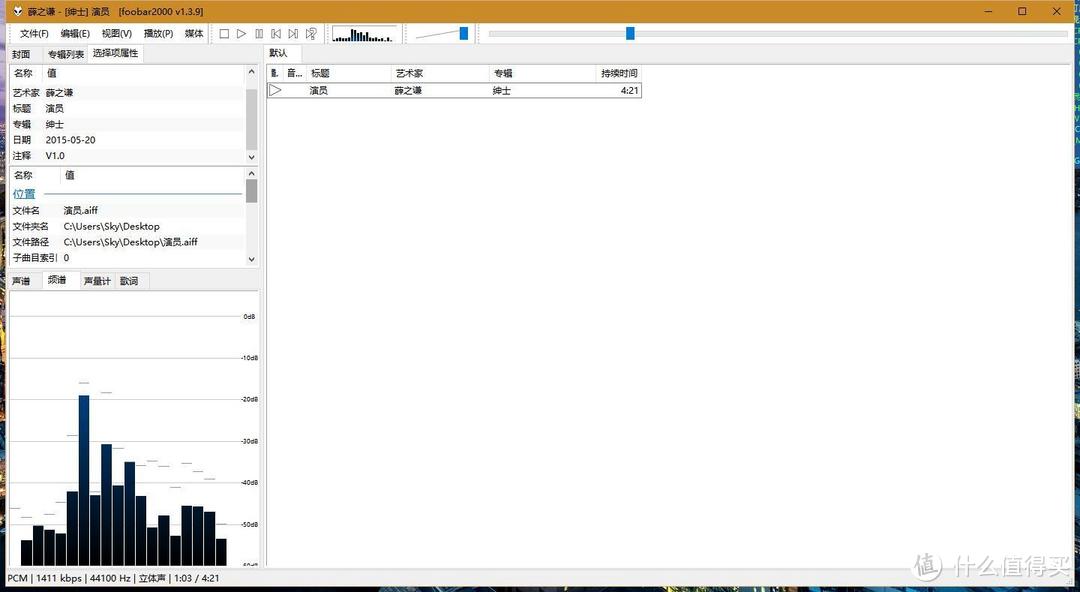Select the 注释 V1.0 row

[127, 156]
